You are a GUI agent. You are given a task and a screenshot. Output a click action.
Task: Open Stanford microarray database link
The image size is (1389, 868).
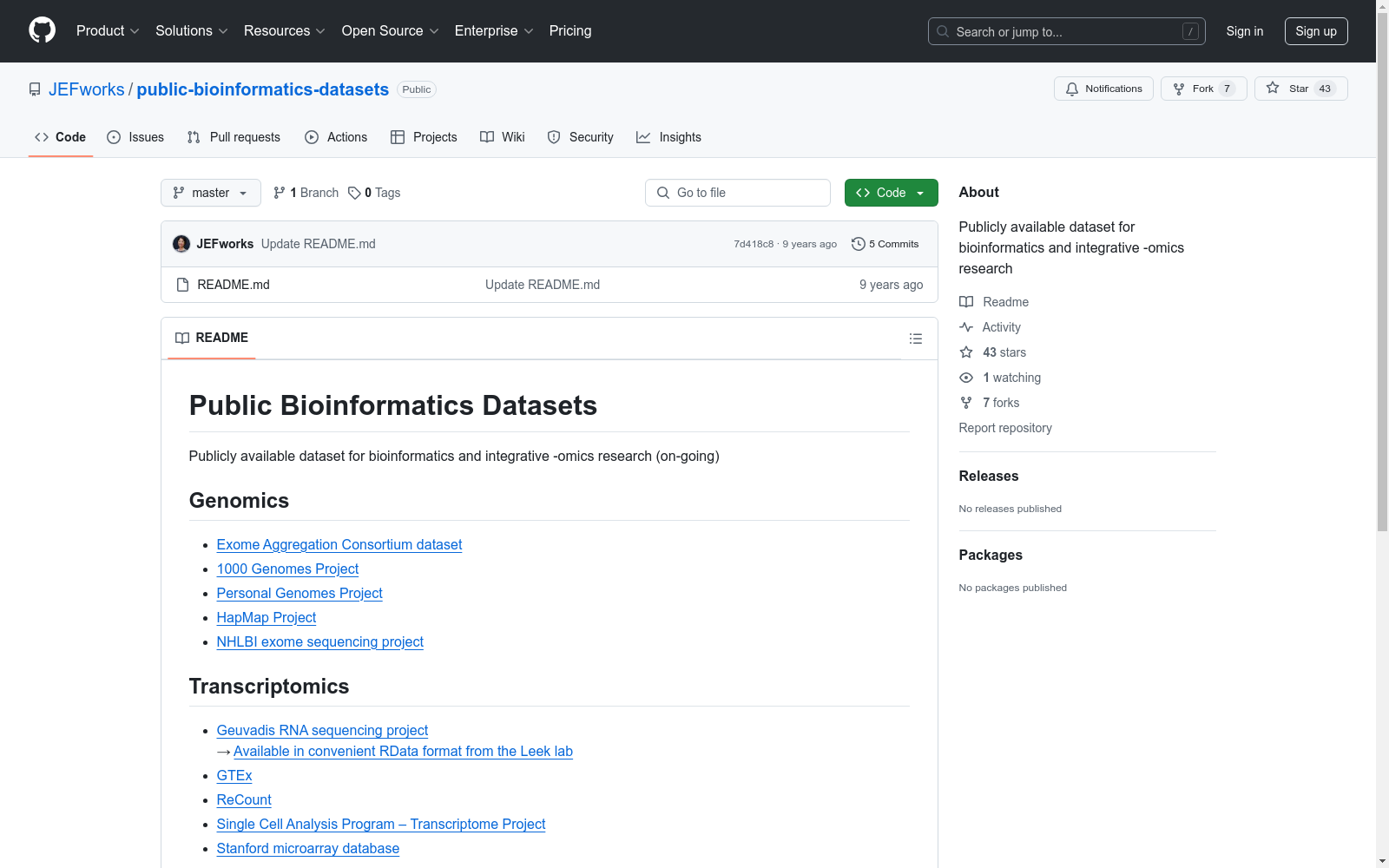point(308,848)
